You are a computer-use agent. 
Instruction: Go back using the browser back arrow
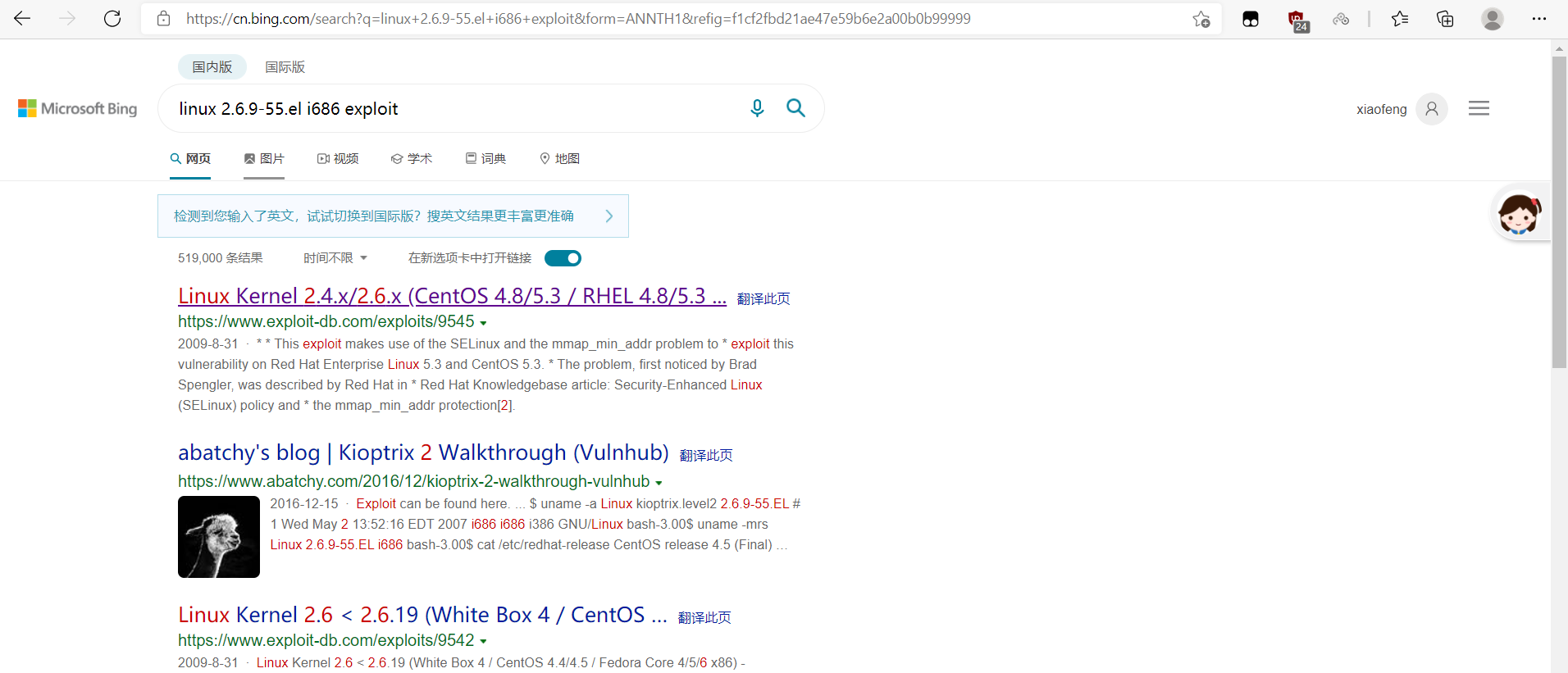(x=22, y=19)
